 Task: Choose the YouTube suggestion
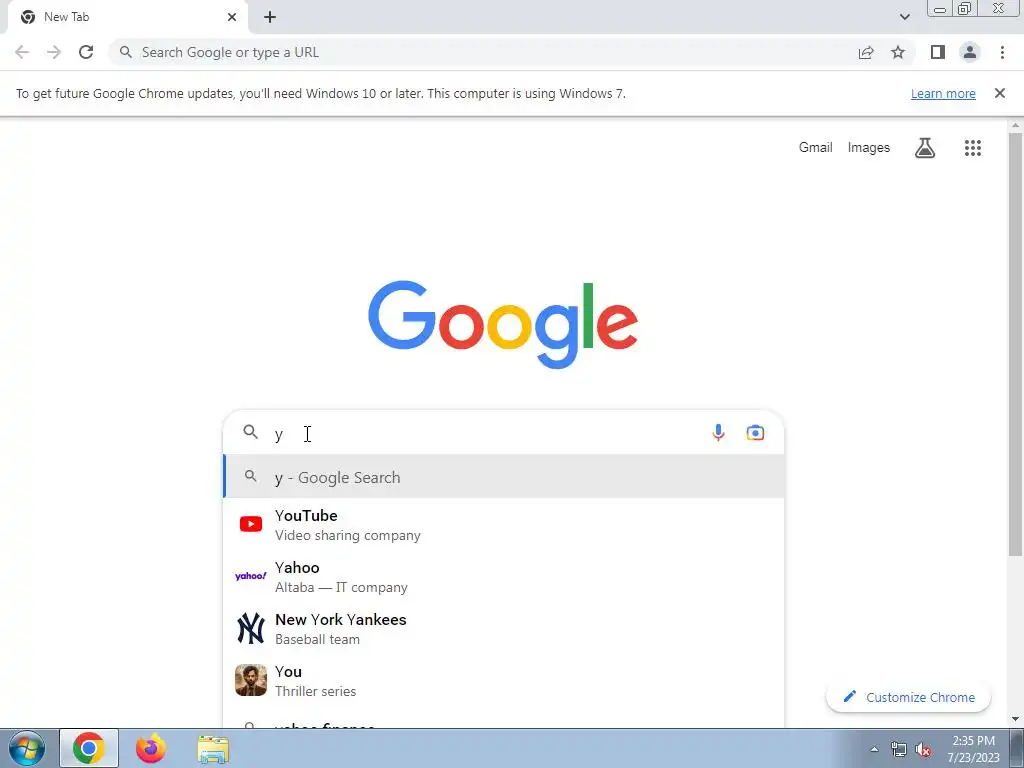504,524
